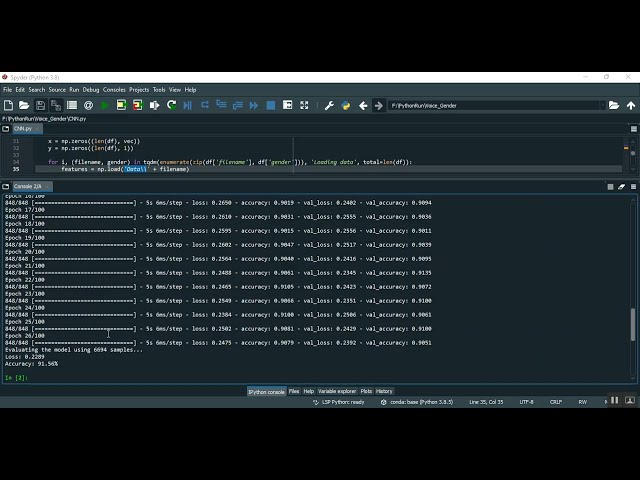The image size is (640, 480).
Task: Click the working directory path field
Action: [x=494, y=105]
